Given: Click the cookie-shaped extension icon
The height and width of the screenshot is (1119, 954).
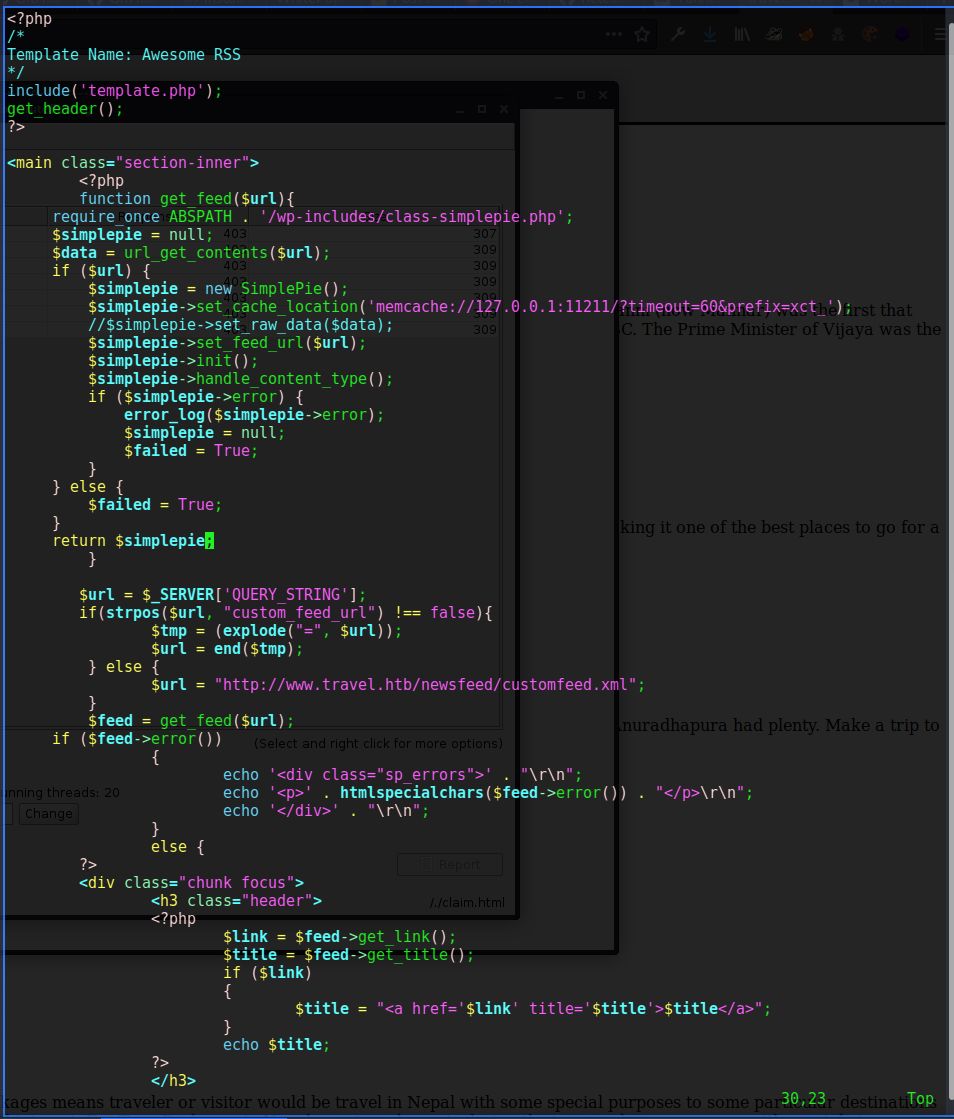Looking at the screenshot, I should coord(869,35).
